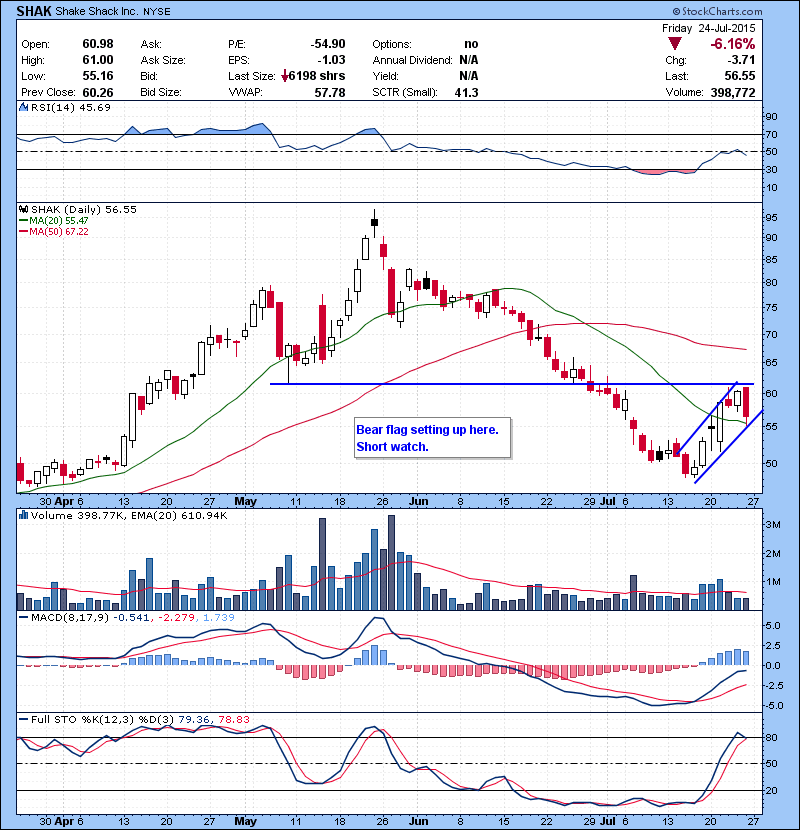Click the Bid Size label
Viewport: 800px width, 830px height.
161,92
